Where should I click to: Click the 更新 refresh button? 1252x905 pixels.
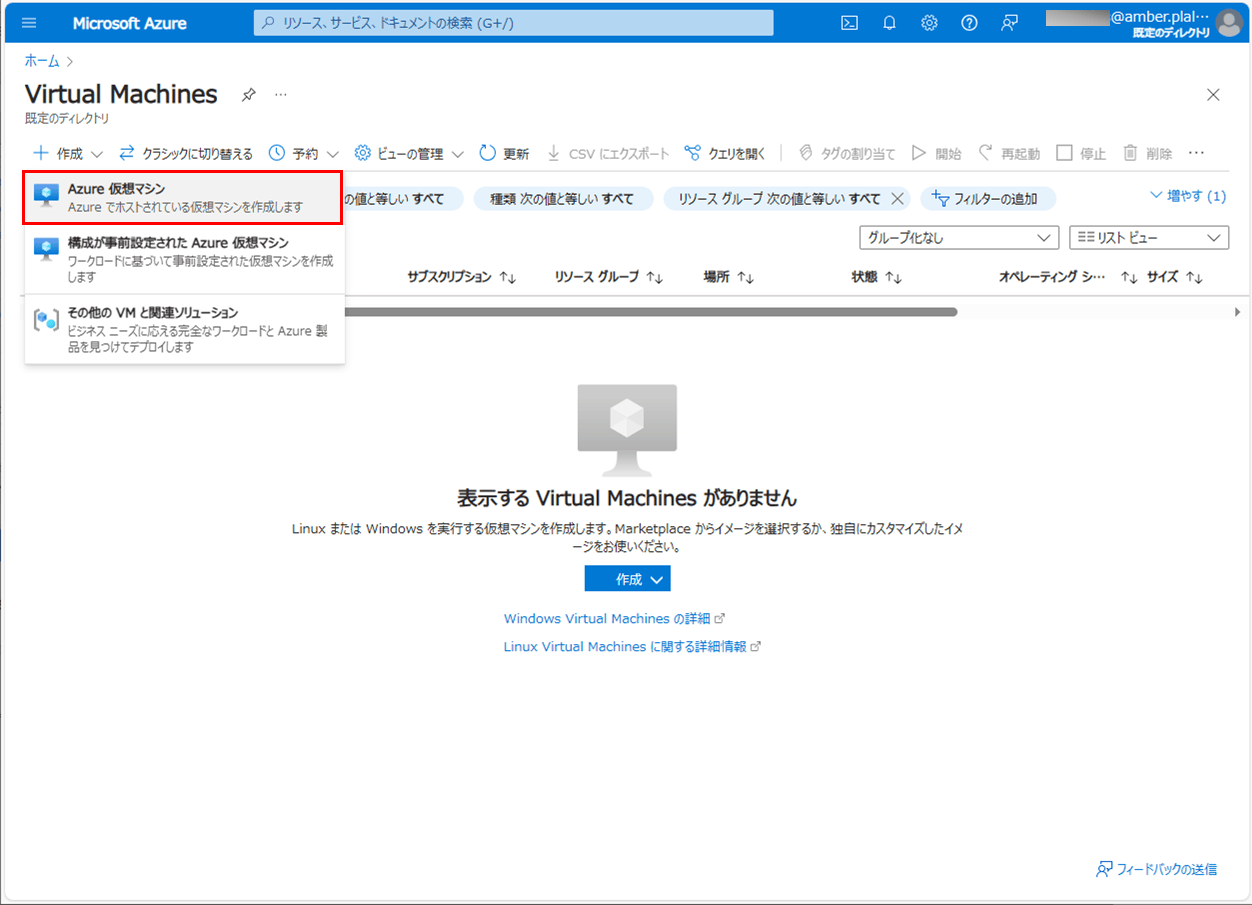click(504, 154)
